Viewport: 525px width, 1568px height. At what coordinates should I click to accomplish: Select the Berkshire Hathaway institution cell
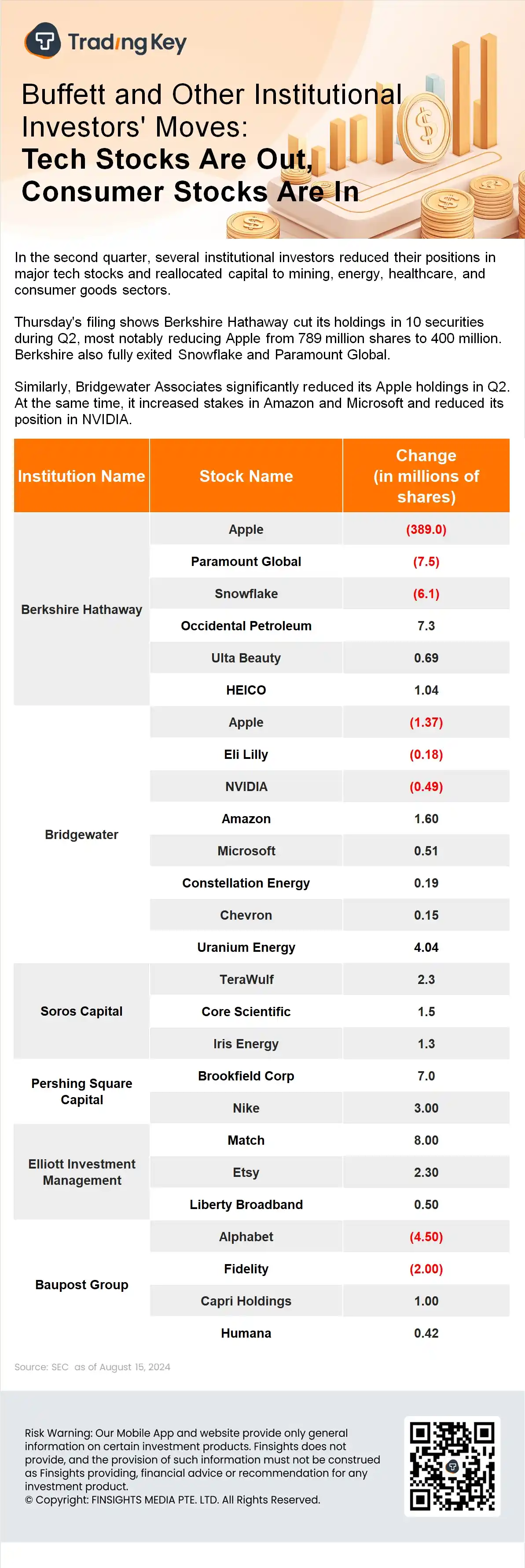(x=81, y=609)
